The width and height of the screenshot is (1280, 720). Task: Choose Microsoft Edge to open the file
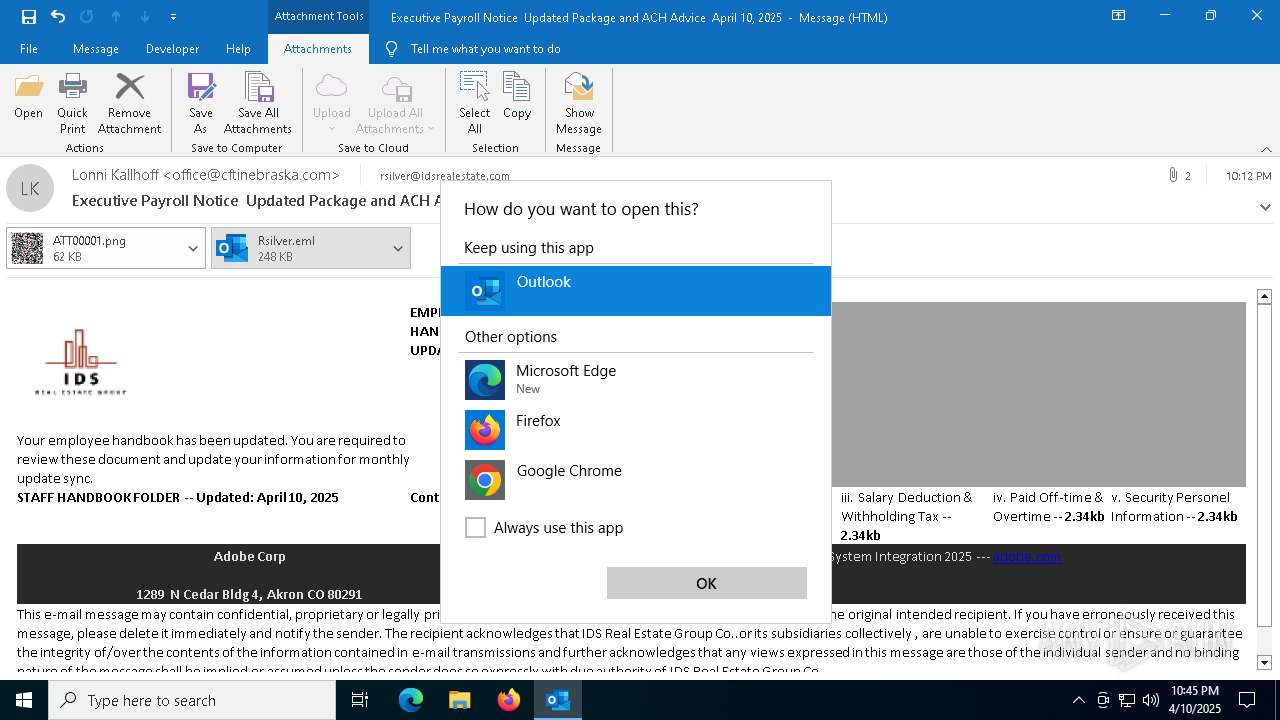[x=636, y=380]
